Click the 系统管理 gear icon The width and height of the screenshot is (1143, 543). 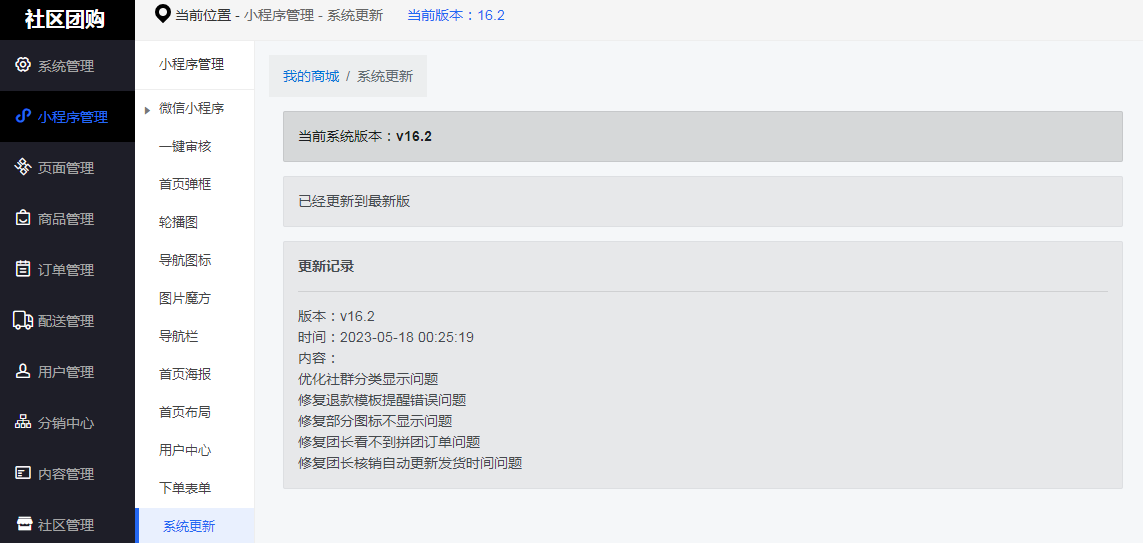(x=23, y=65)
